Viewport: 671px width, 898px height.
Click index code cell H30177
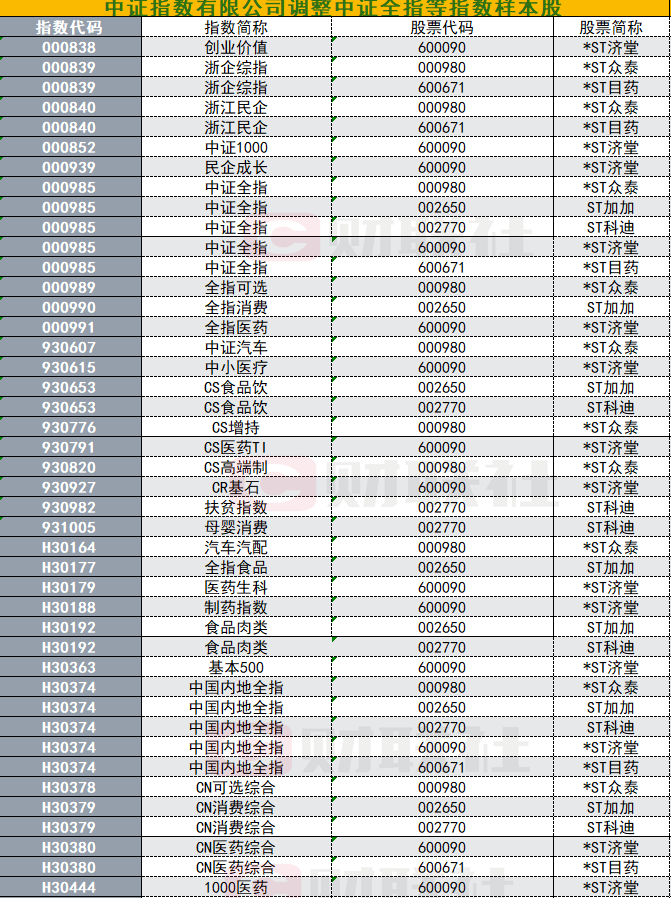pyautogui.click(x=70, y=568)
